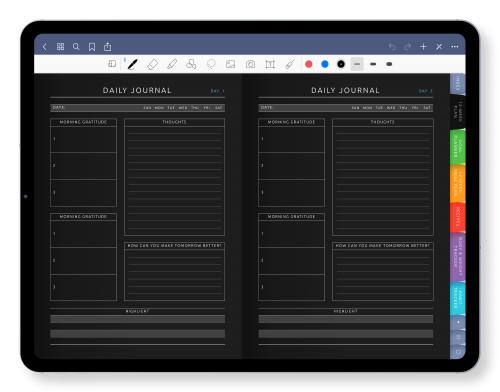Open the orange 12-Week Meal Plan tab

458,184
